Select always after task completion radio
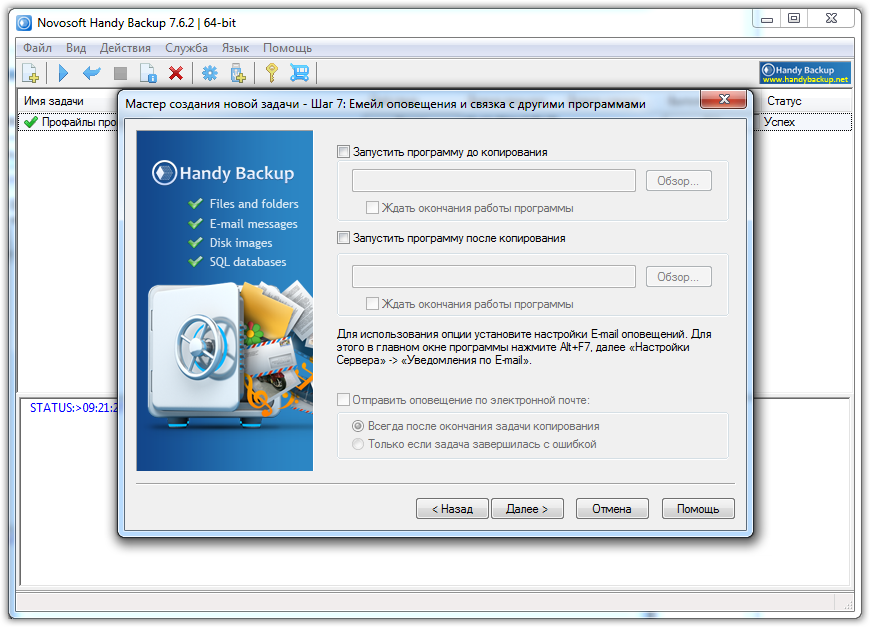This screenshot has width=870, height=627. 358,426
